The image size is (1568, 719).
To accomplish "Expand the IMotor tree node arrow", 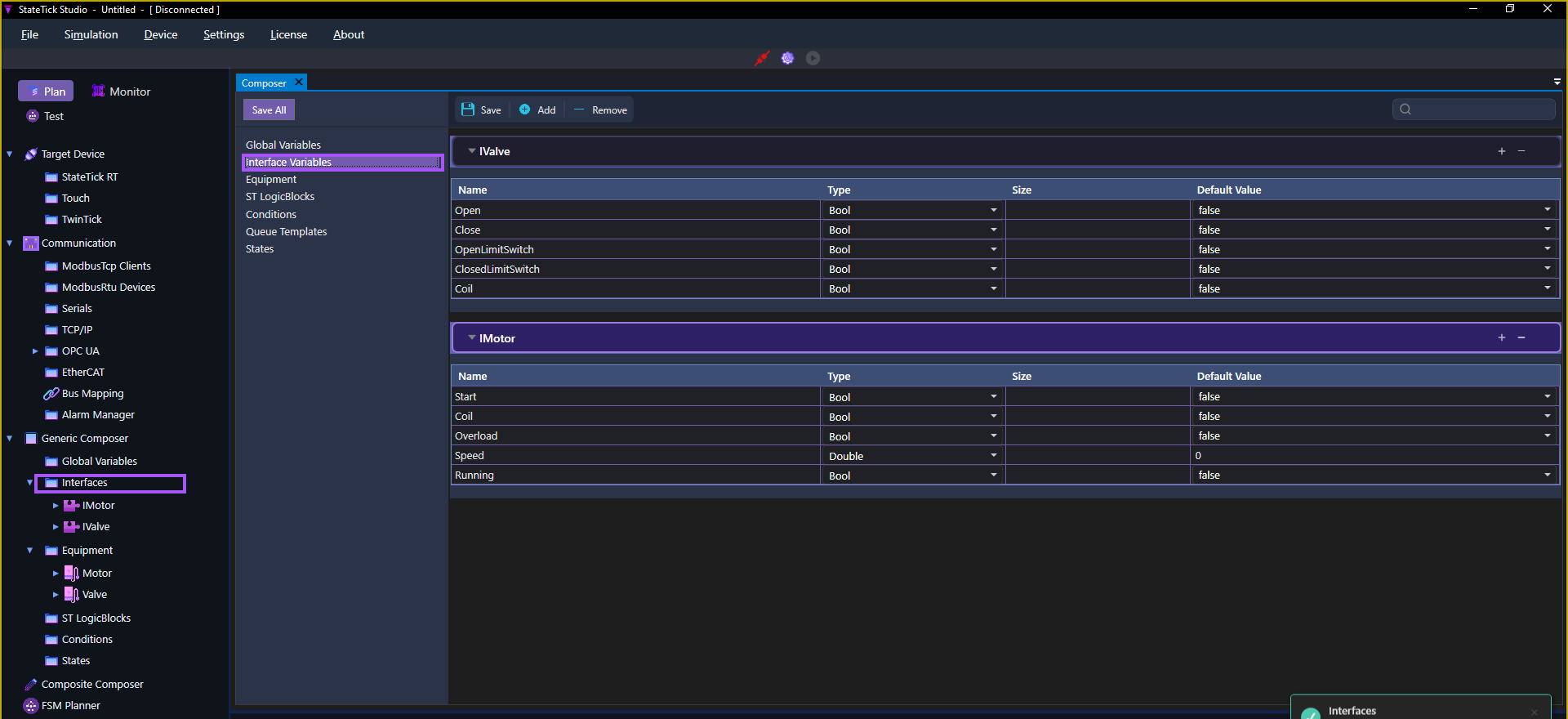I will click(x=56, y=506).
